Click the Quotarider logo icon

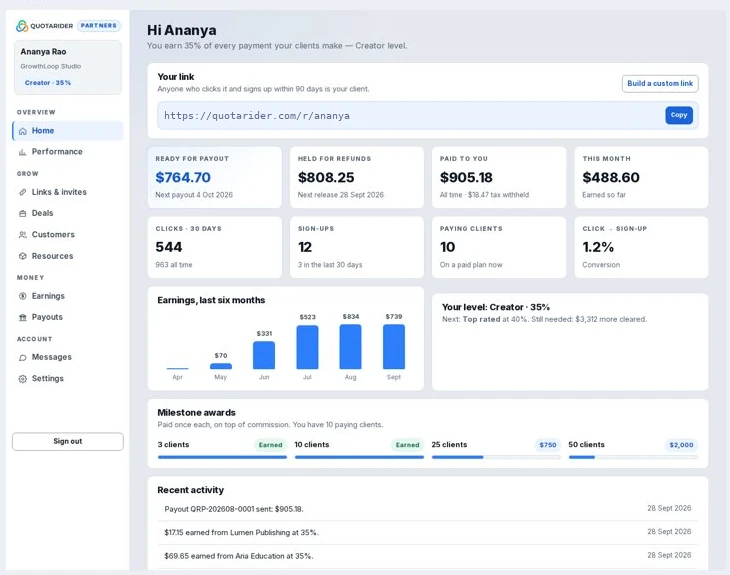[22, 26]
